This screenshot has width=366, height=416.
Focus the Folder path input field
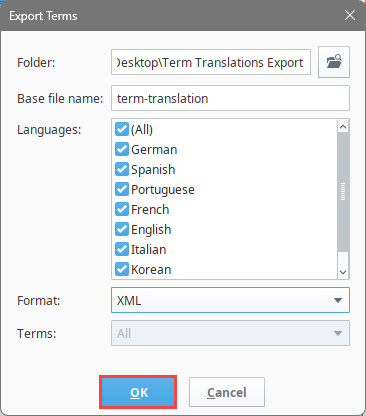coord(211,62)
